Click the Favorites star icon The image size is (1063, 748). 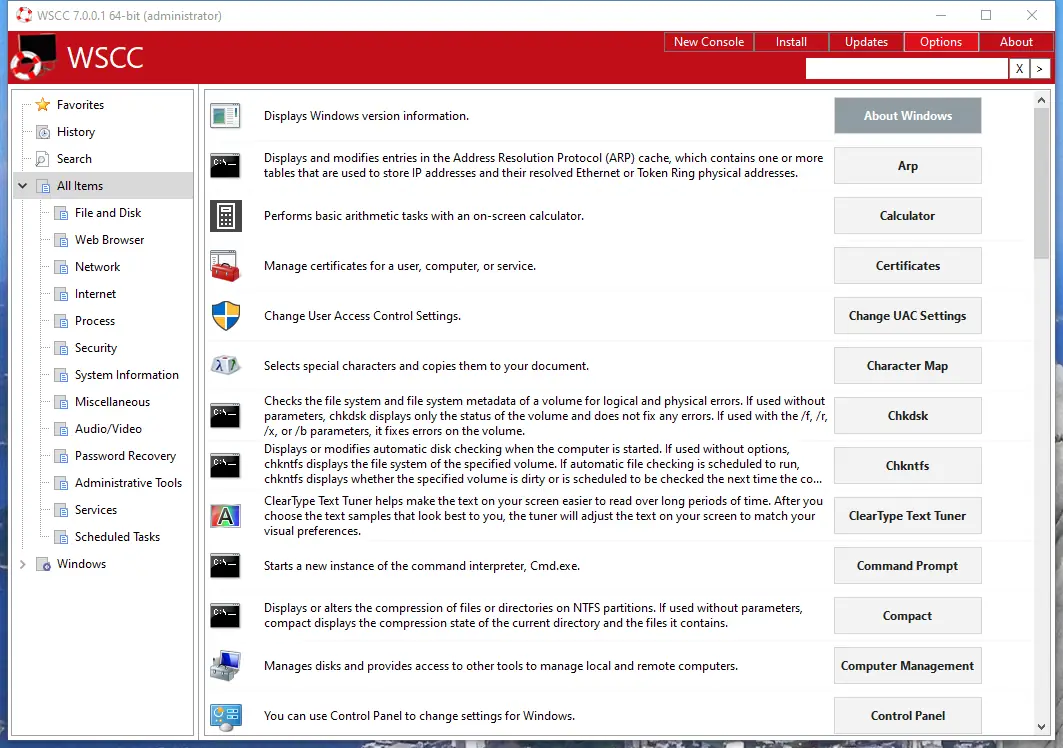click(43, 104)
